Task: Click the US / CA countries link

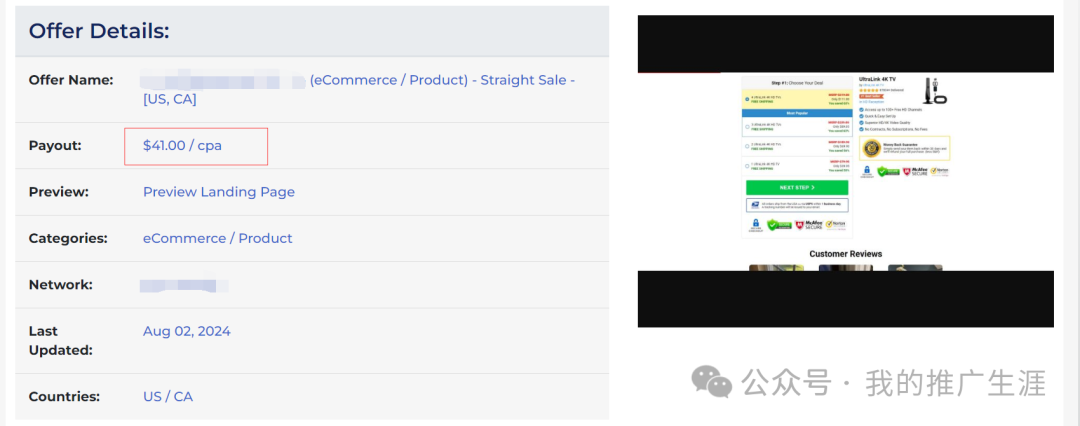Action: (x=167, y=396)
